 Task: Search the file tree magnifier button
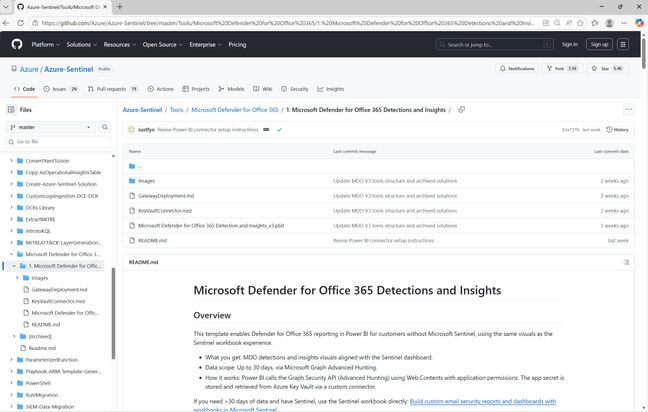click(105, 127)
